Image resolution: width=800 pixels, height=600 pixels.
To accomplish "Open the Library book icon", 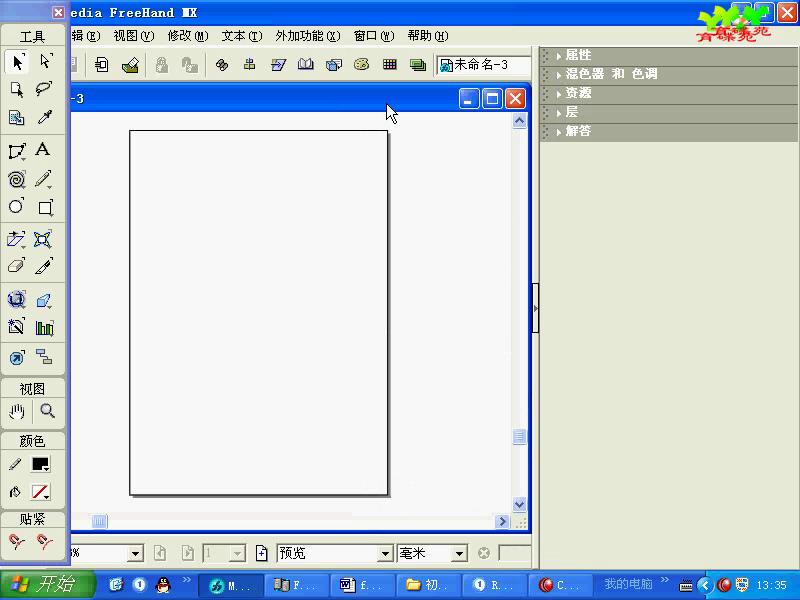I will [x=306, y=65].
